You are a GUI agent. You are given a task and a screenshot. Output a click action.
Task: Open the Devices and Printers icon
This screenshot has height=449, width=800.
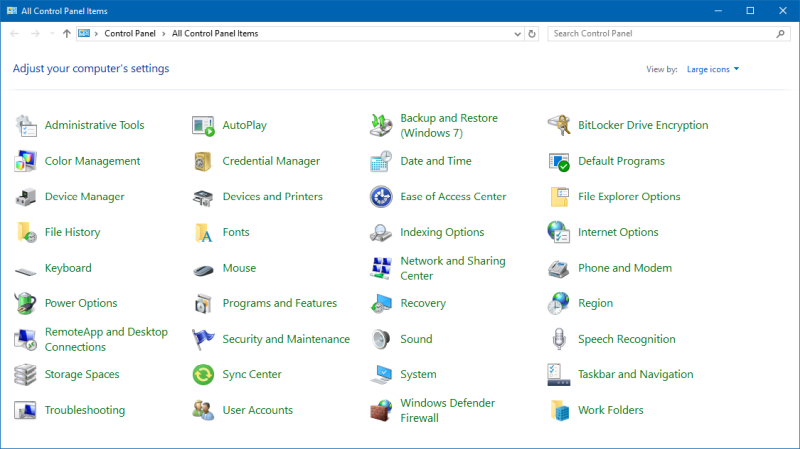coord(203,197)
